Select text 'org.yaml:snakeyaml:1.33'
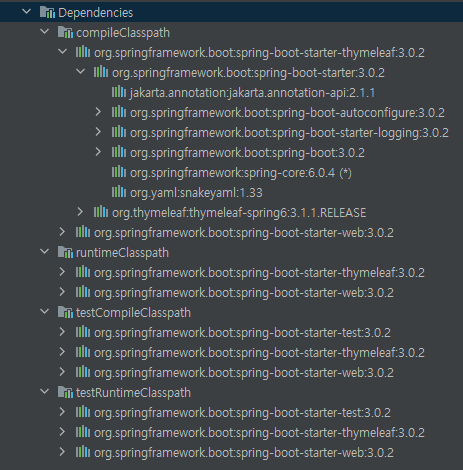Viewport: 463px width, 470px height. click(196, 193)
